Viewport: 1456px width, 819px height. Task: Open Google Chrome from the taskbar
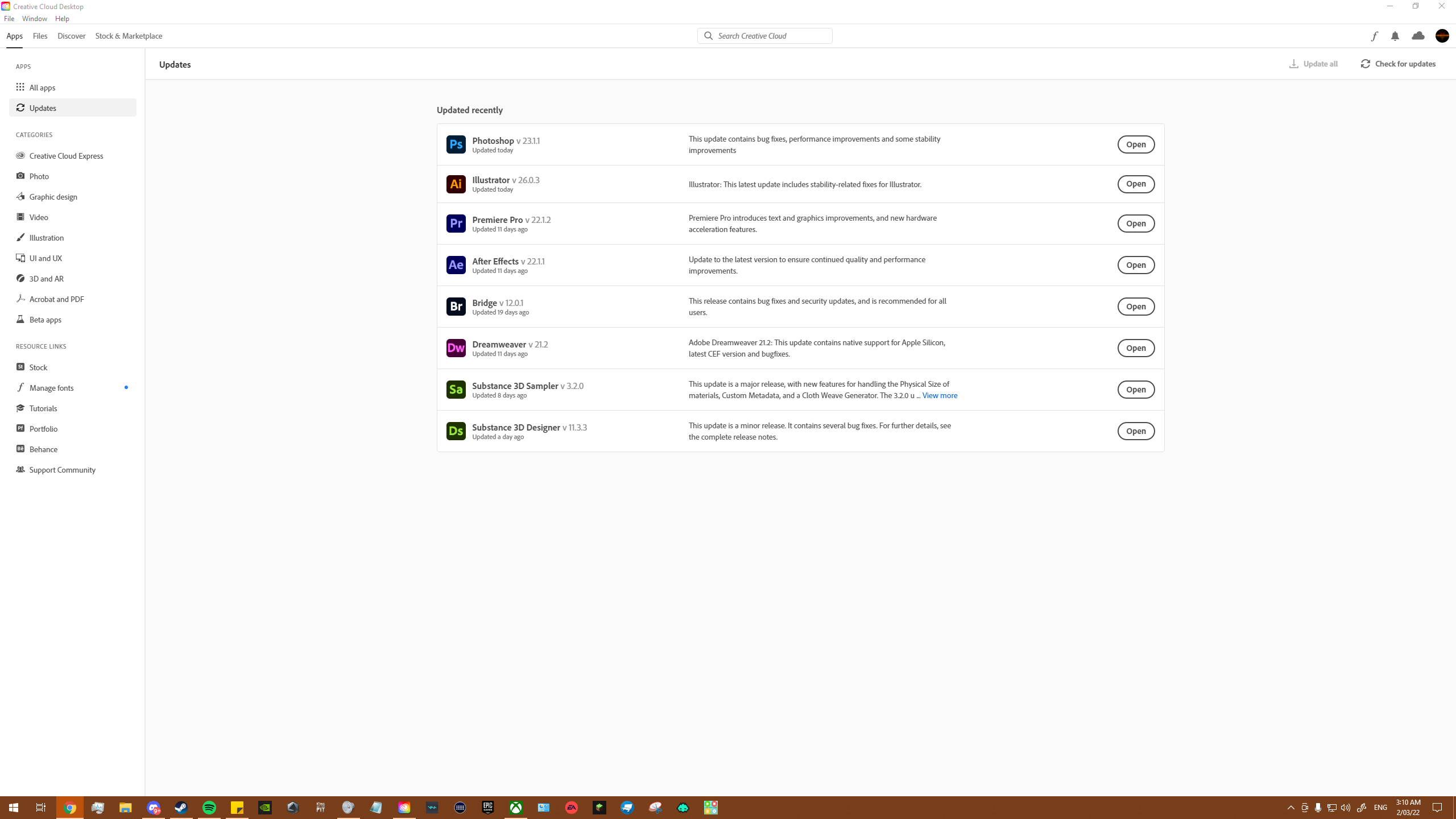70,808
